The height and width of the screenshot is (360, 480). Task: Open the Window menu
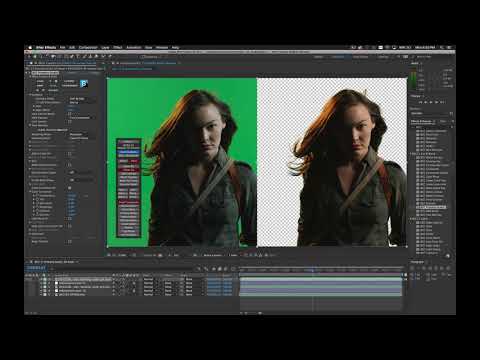162,47
